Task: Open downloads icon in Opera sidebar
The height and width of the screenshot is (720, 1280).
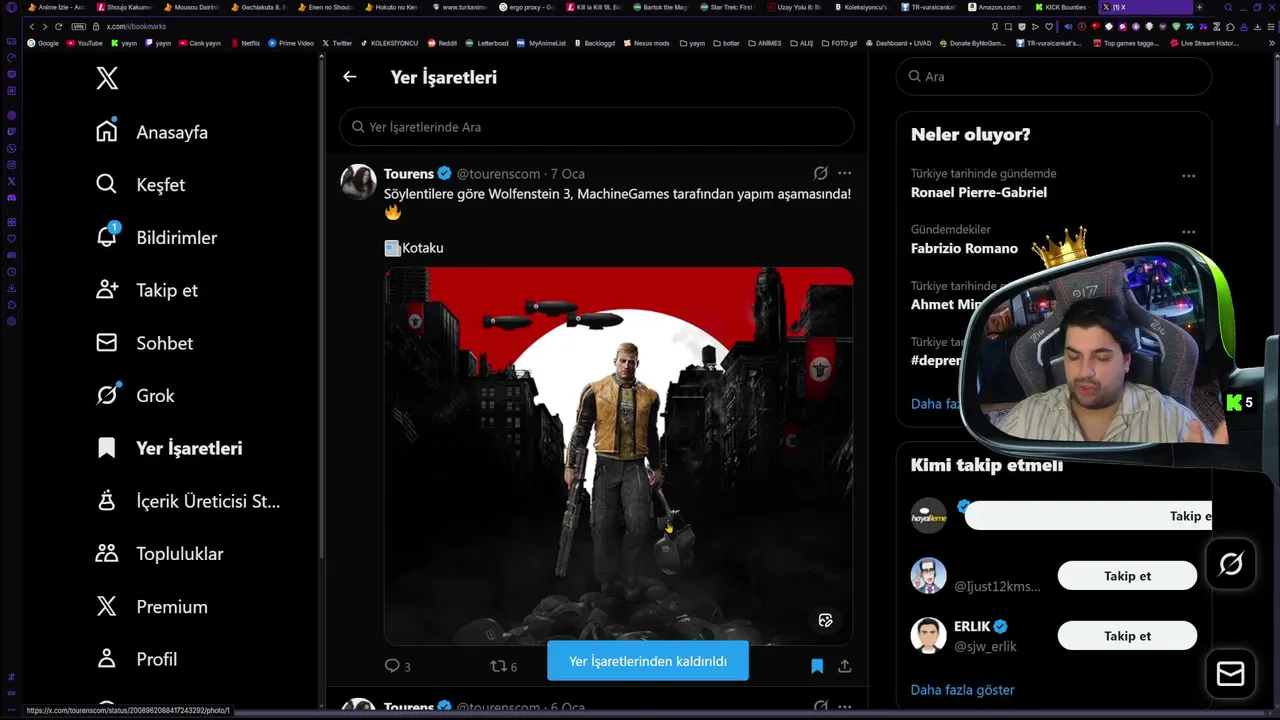Action: tap(11, 288)
